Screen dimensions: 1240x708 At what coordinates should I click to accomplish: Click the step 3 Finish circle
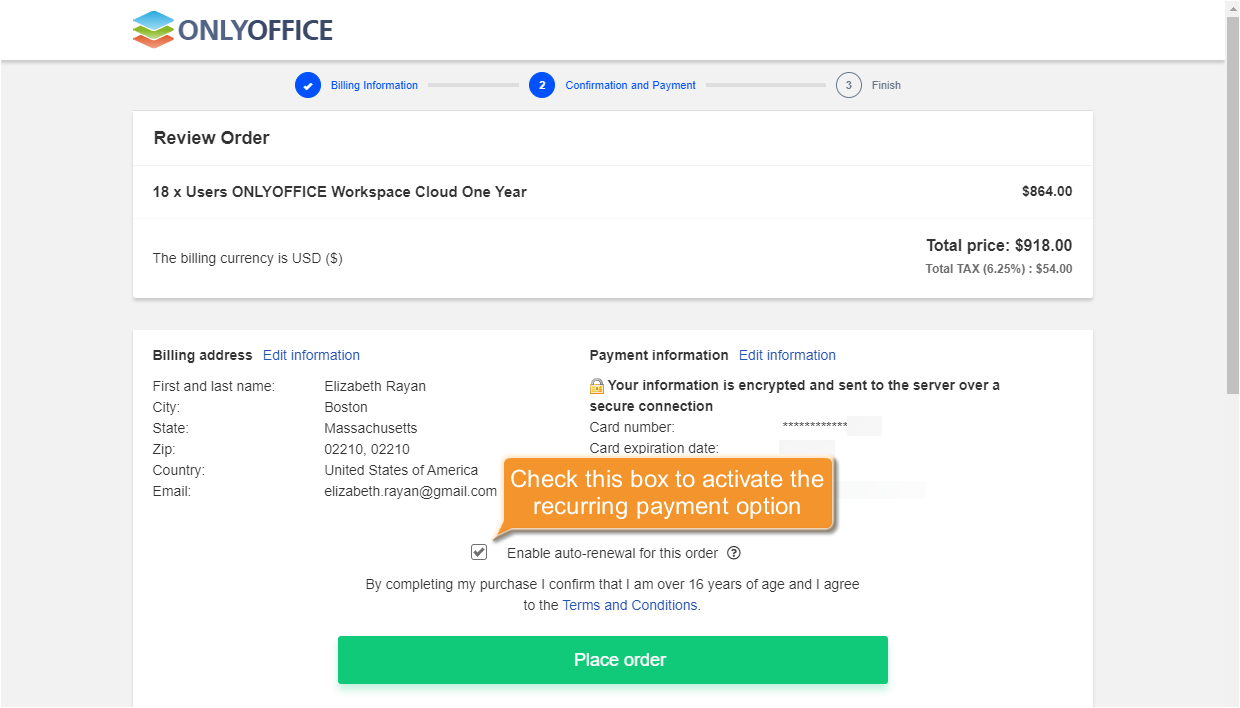[848, 85]
